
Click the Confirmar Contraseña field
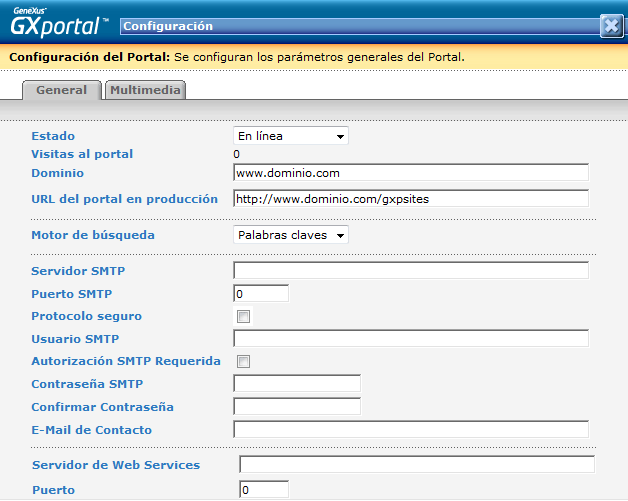point(296,407)
